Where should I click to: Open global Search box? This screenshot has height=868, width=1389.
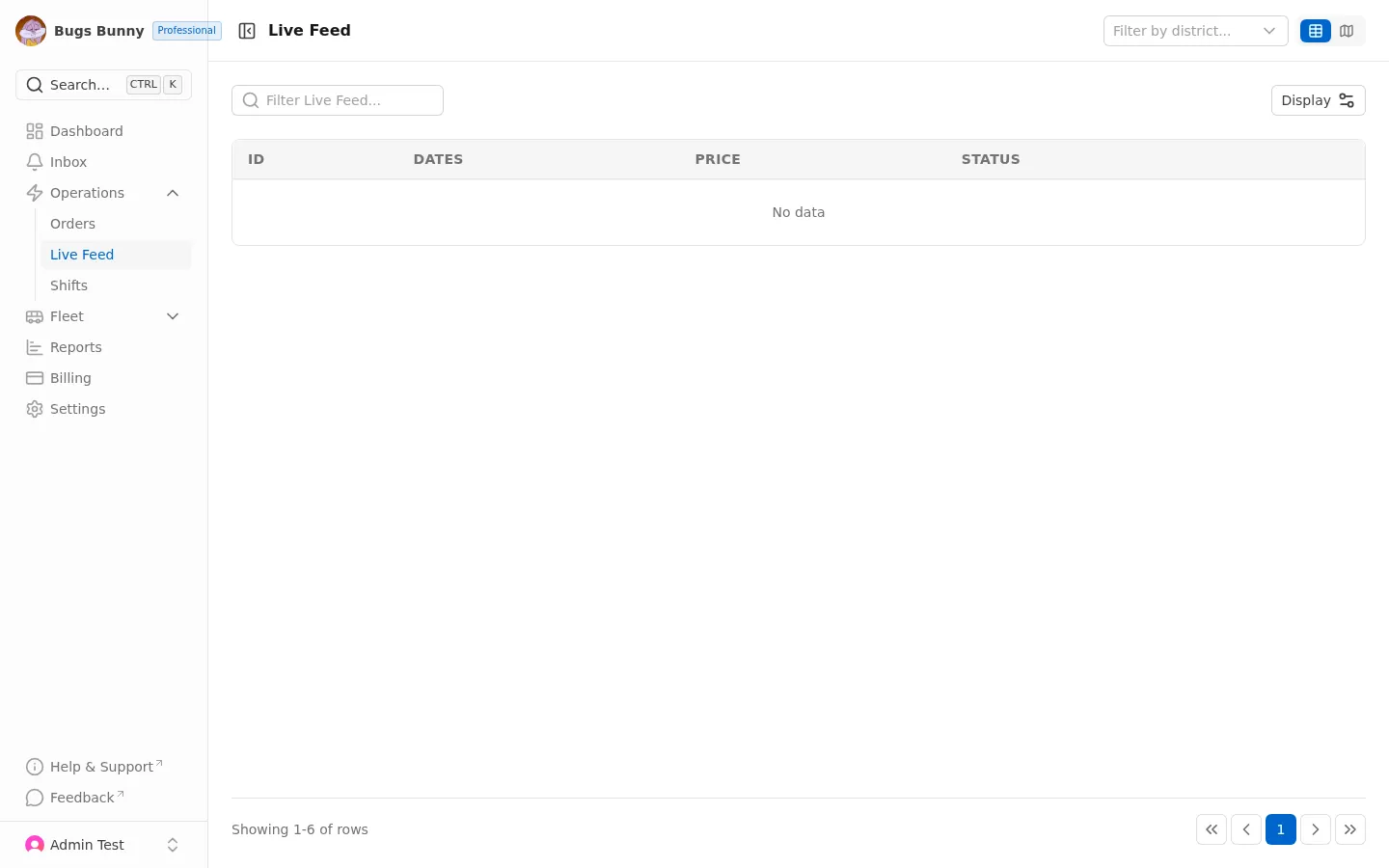[x=103, y=85]
